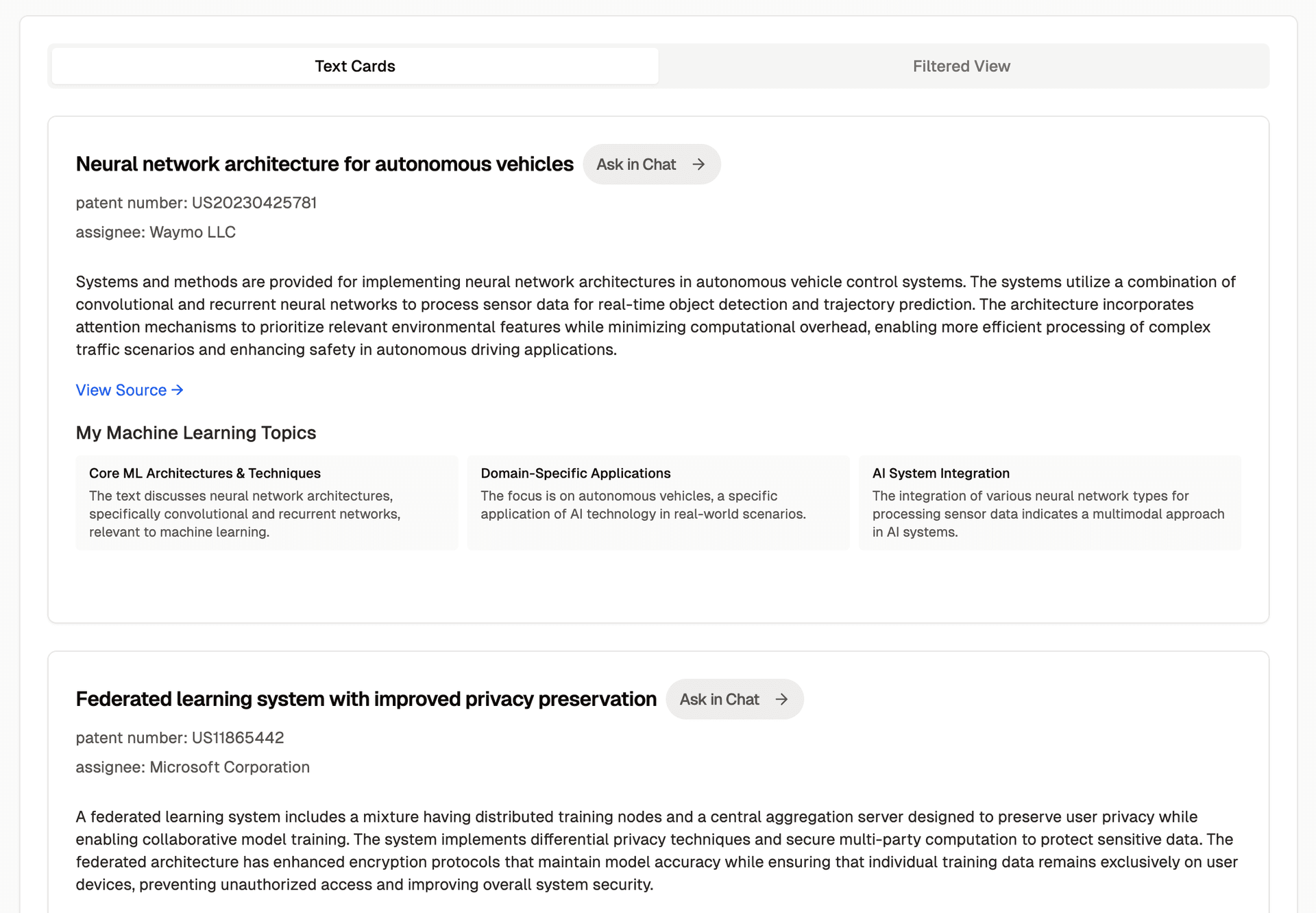This screenshot has width=1316, height=913.
Task: Click the neural network architecture patent title
Action: [x=324, y=165]
